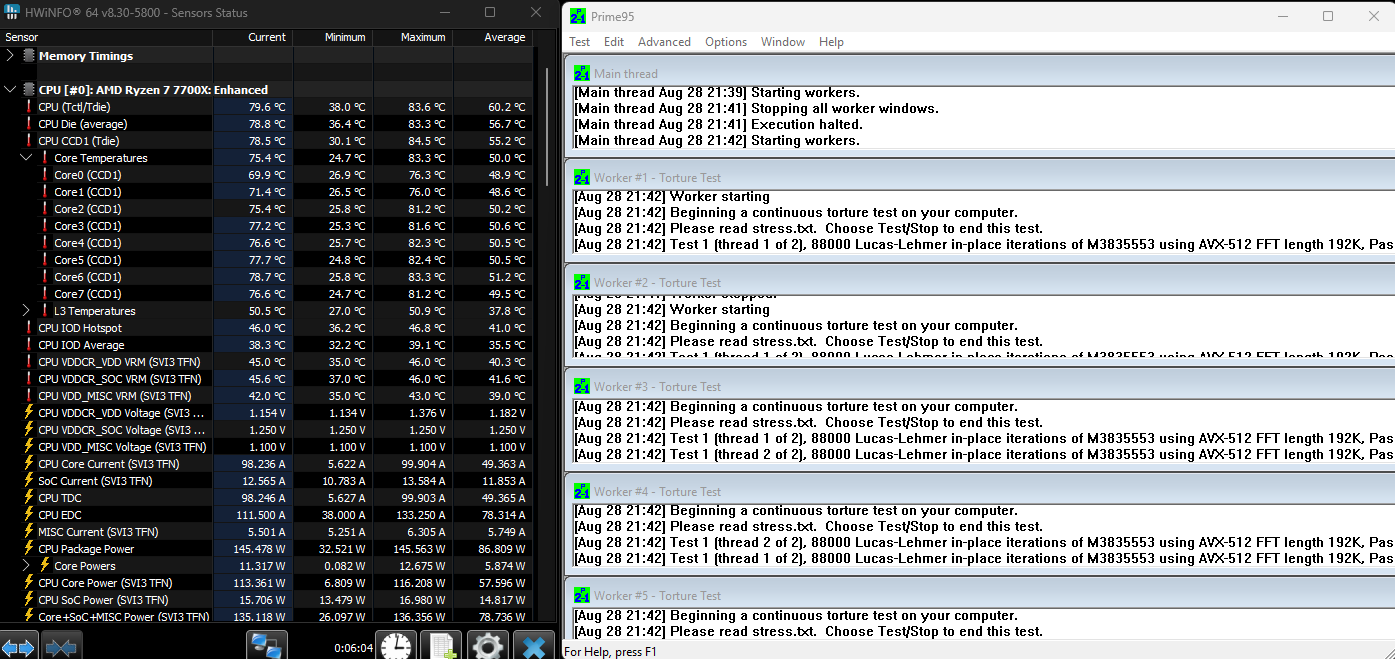The image size is (1395, 659).
Task: Click the Sensor column header
Action: 106,37
